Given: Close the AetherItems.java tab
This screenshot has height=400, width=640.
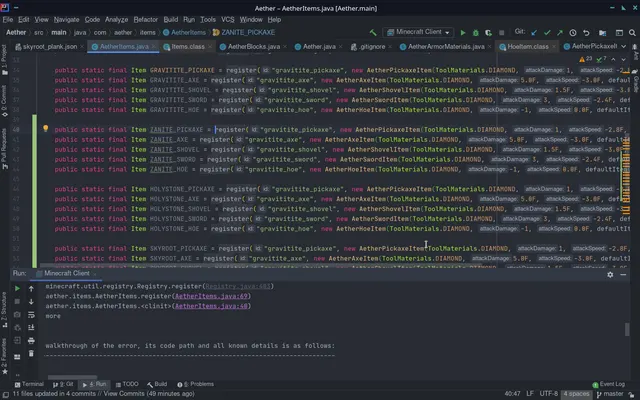Looking at the screenshot, I should pyautogui.click(x=154, y=47).
